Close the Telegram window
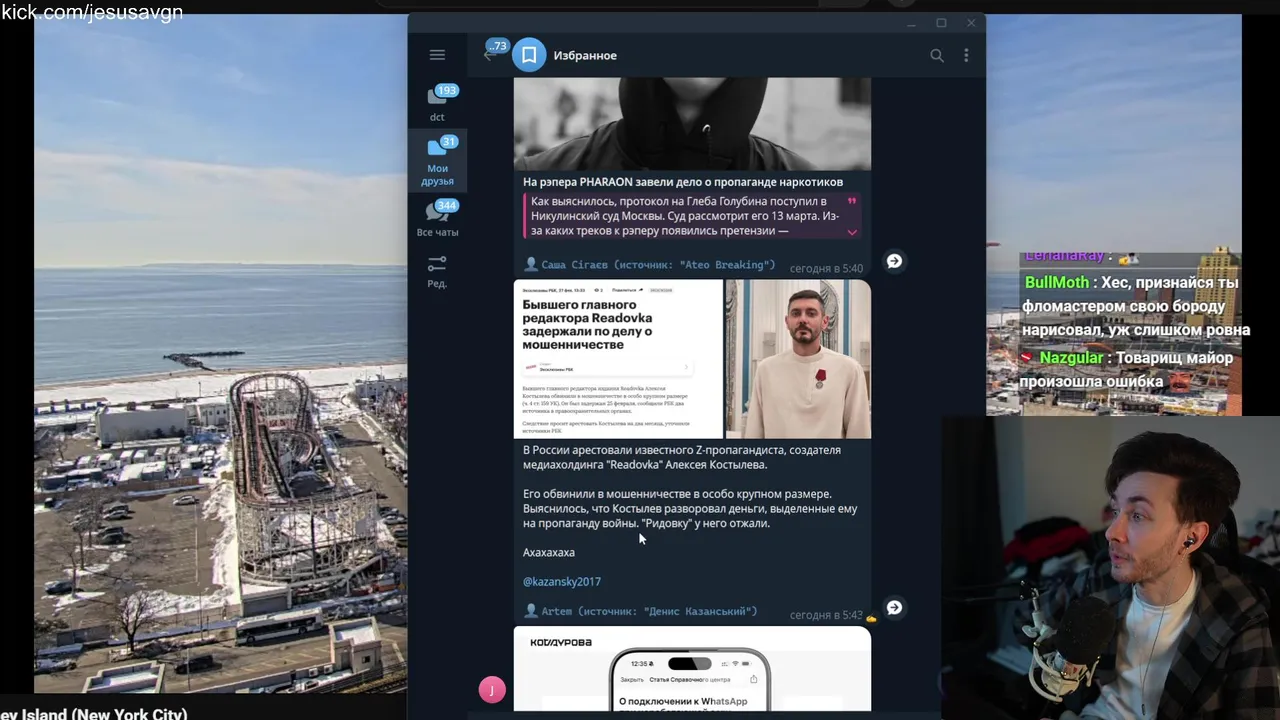 971,23
